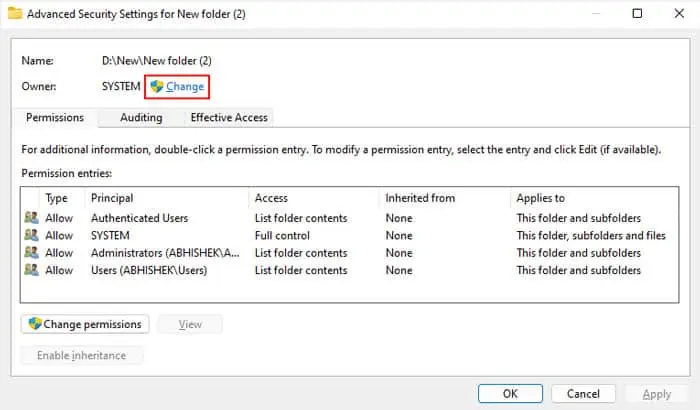
Task: Click the shield icon on the Change permissions button
Action: (x=35, y=324)
